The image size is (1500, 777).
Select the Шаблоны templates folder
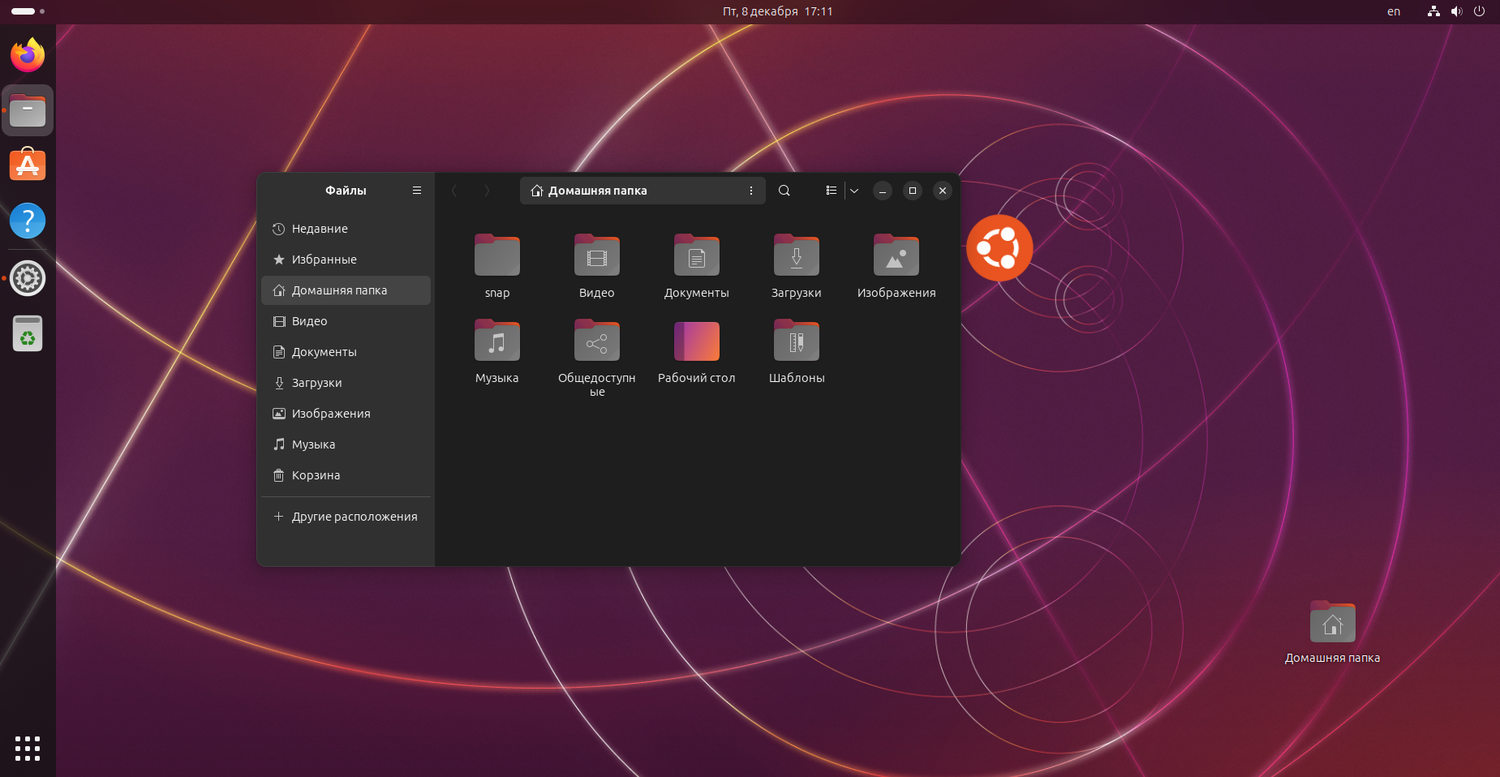[796, 341]
